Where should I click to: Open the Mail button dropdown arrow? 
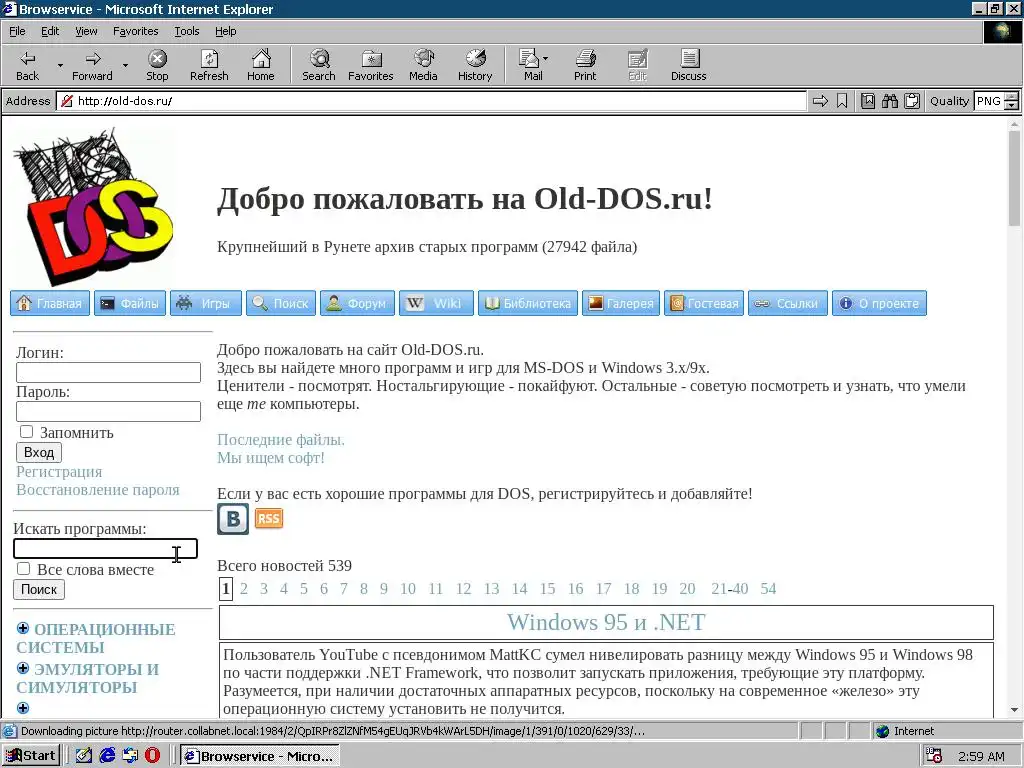pos(545,59)
